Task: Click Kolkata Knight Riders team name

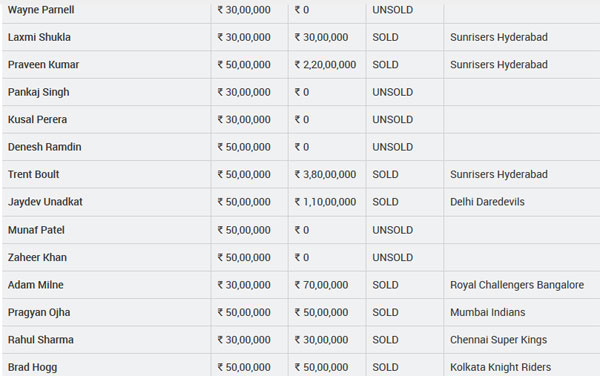Action: [x=501, y=367]
